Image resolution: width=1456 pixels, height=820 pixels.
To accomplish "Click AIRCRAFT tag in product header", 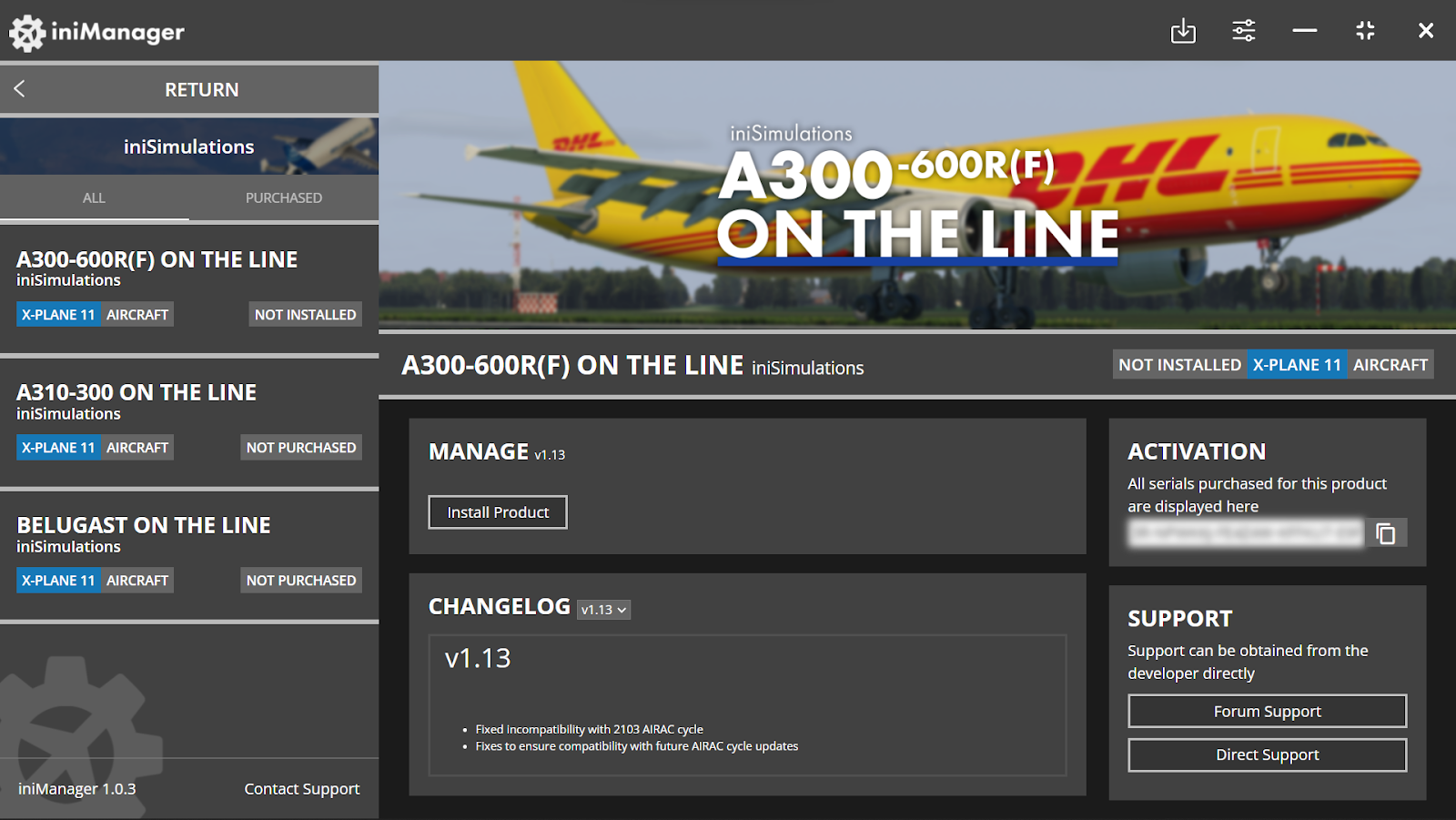I will (x=1390, y=365).
